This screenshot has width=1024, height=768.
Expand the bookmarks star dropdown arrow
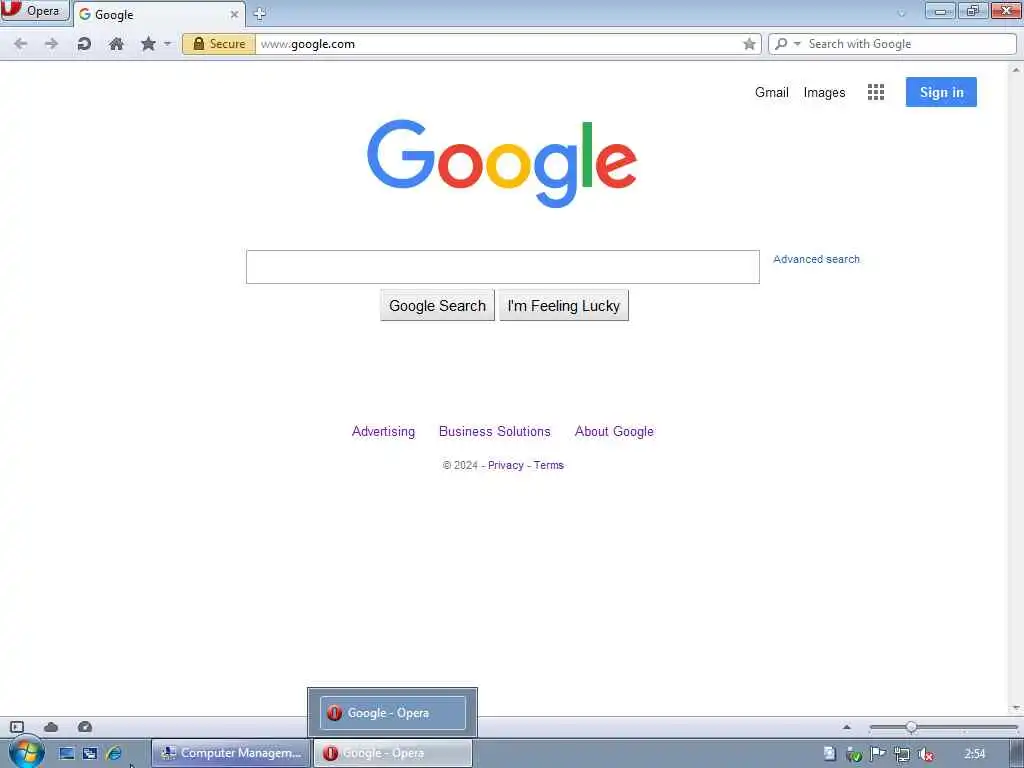pos(167,44)
